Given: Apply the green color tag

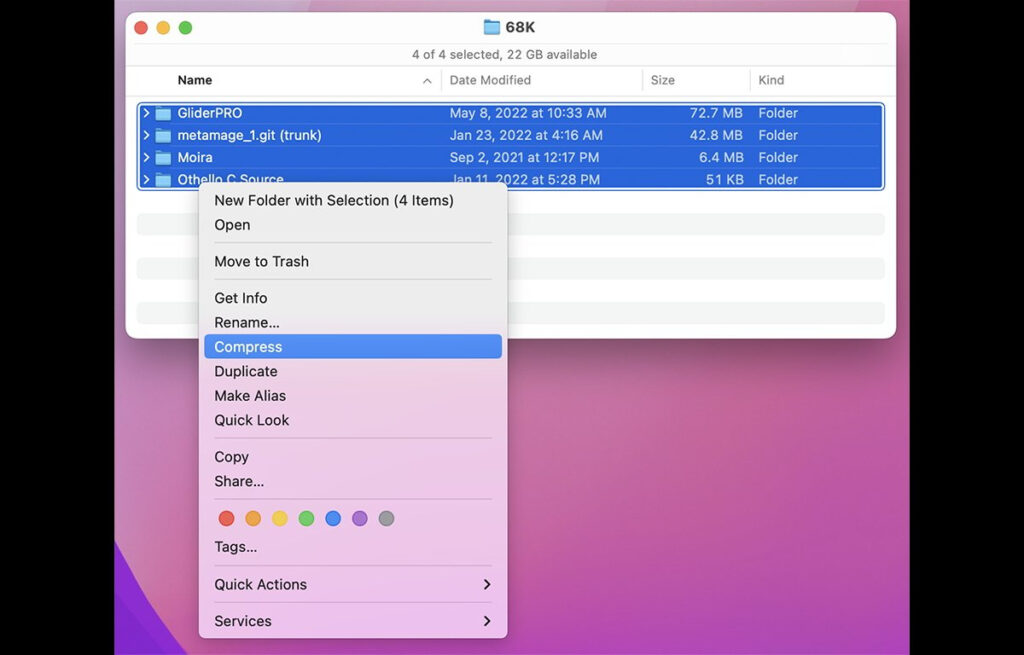Looking at the screenshot, I should pyautogui.click(x=306, y=519).
